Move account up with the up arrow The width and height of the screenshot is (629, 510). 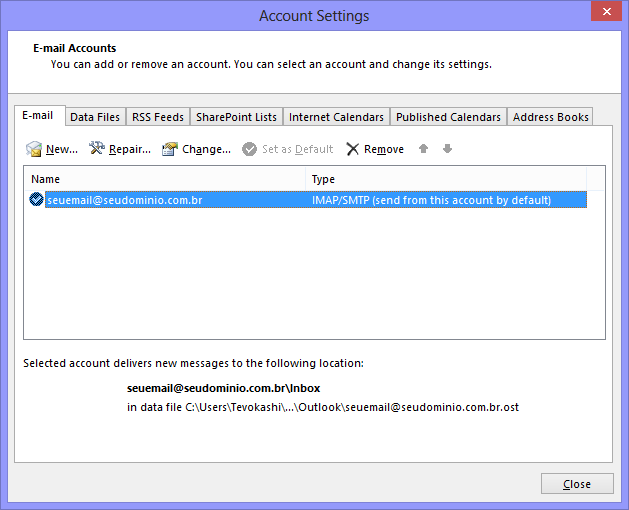tap(423, 149)
